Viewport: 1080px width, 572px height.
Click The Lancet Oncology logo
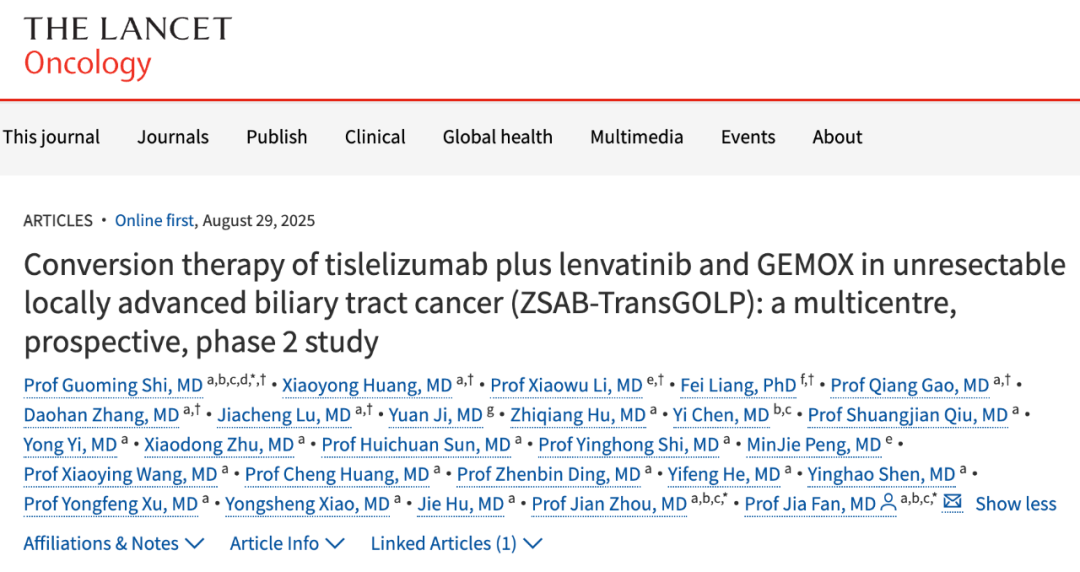[128, 47]
